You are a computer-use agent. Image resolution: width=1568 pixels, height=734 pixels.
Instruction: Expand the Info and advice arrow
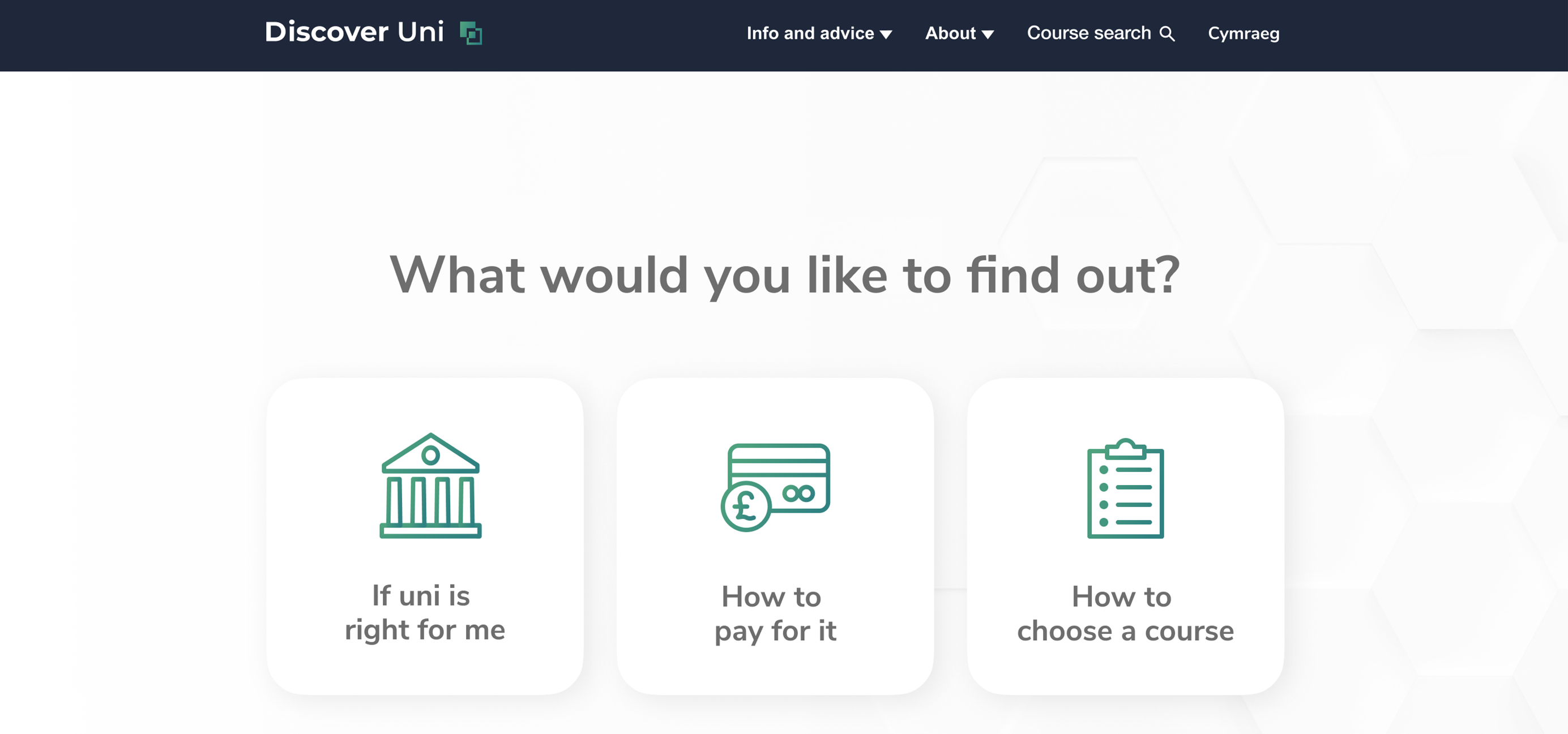(x=886, y=35)
